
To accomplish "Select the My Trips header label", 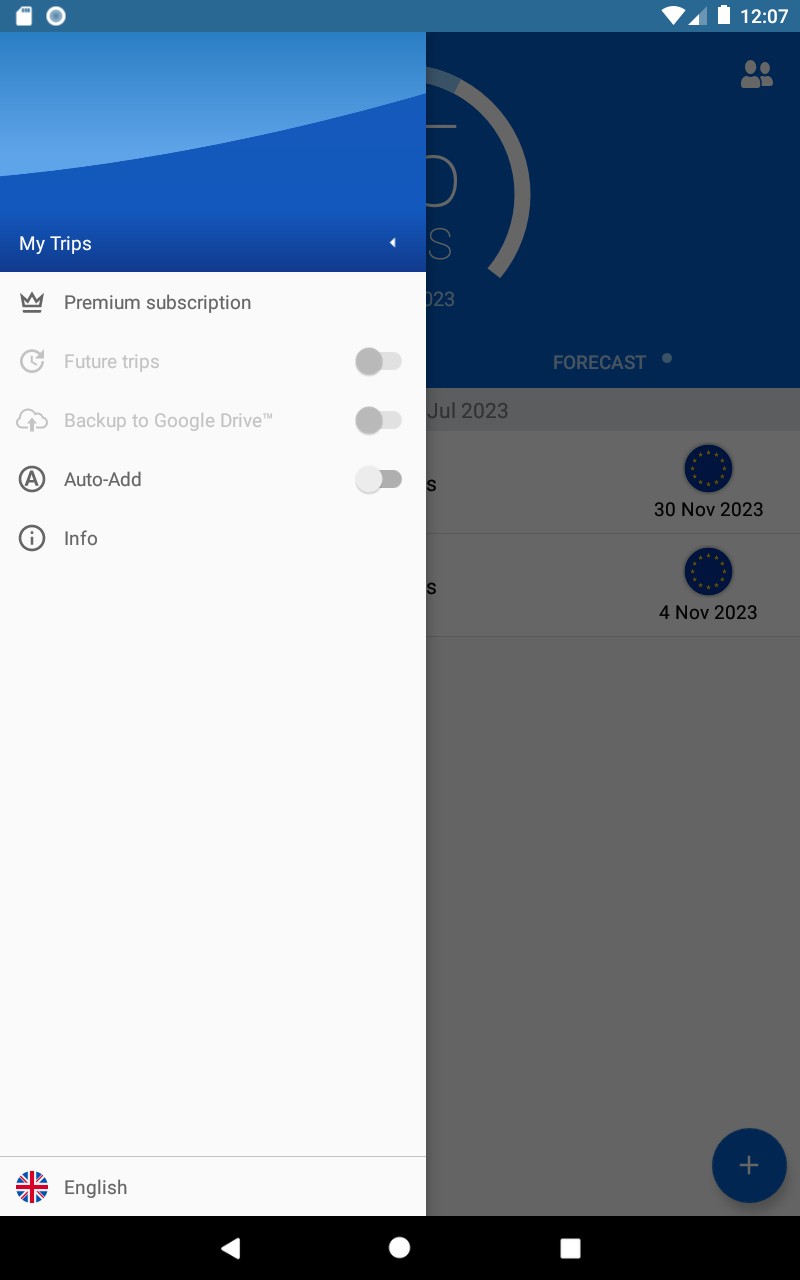I will (55, 243).
